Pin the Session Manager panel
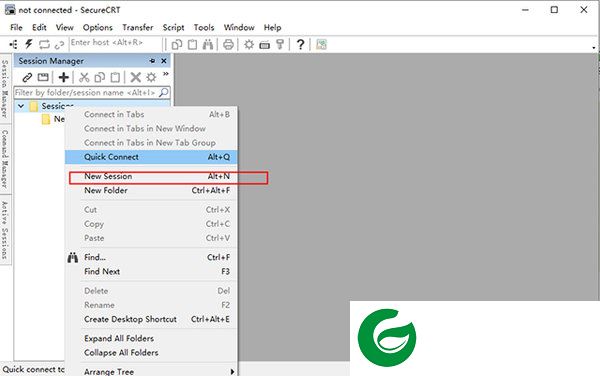 [152, 61]
